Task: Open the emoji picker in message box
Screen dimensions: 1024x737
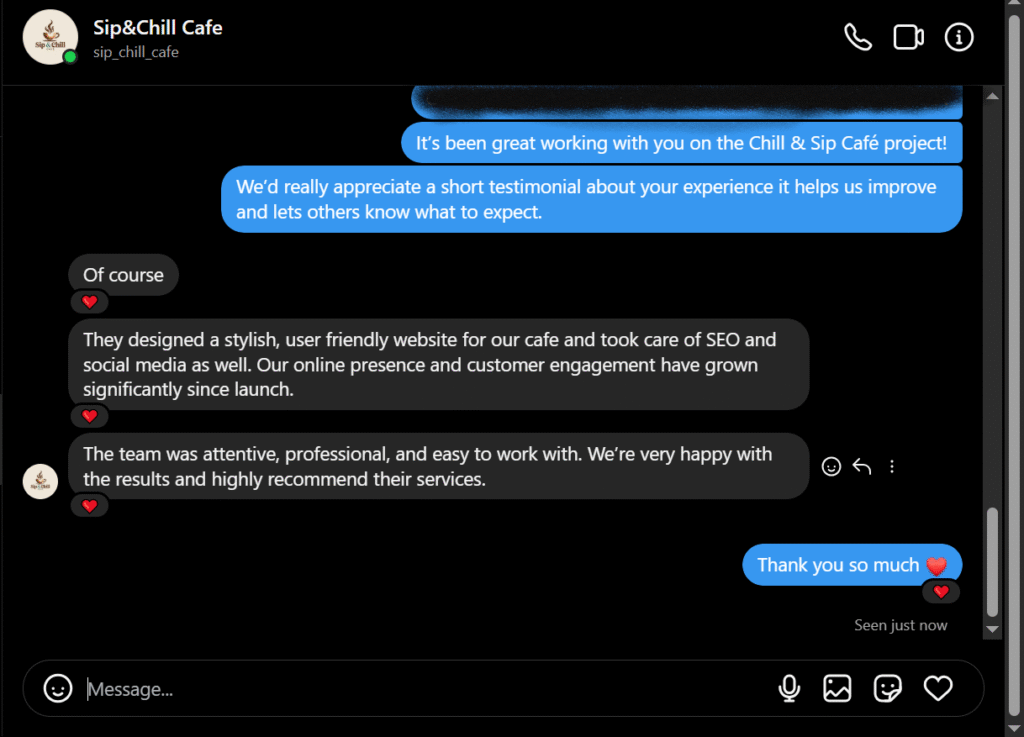Action: coord(58,688)
